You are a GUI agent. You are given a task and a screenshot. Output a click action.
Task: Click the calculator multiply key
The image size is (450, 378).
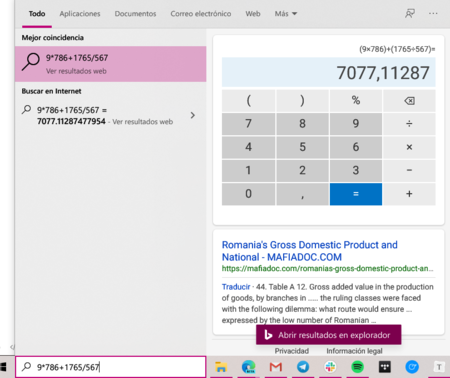tap(409, 147)
